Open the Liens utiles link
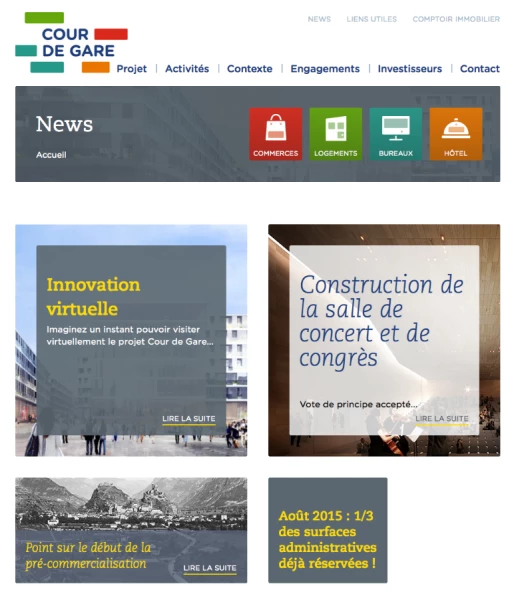Image resolution: width=514 pixels, height=600 pixels. (372, 19)
